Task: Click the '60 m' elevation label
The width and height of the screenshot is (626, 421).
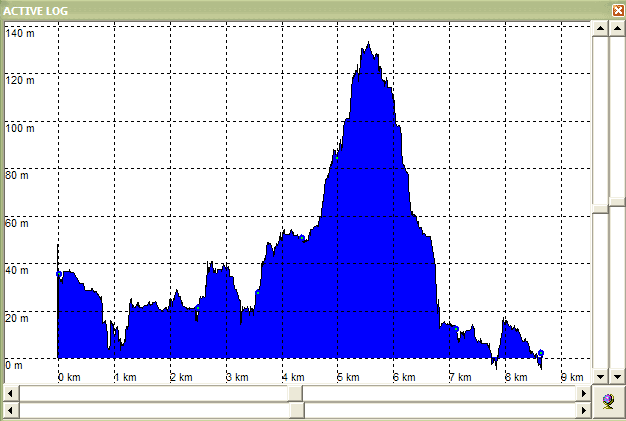Action: (x=17, y=223)
